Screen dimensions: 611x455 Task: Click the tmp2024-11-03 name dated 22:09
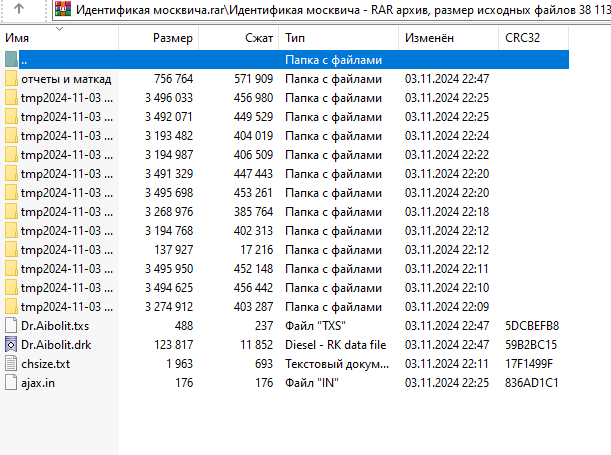click(67, 307)
